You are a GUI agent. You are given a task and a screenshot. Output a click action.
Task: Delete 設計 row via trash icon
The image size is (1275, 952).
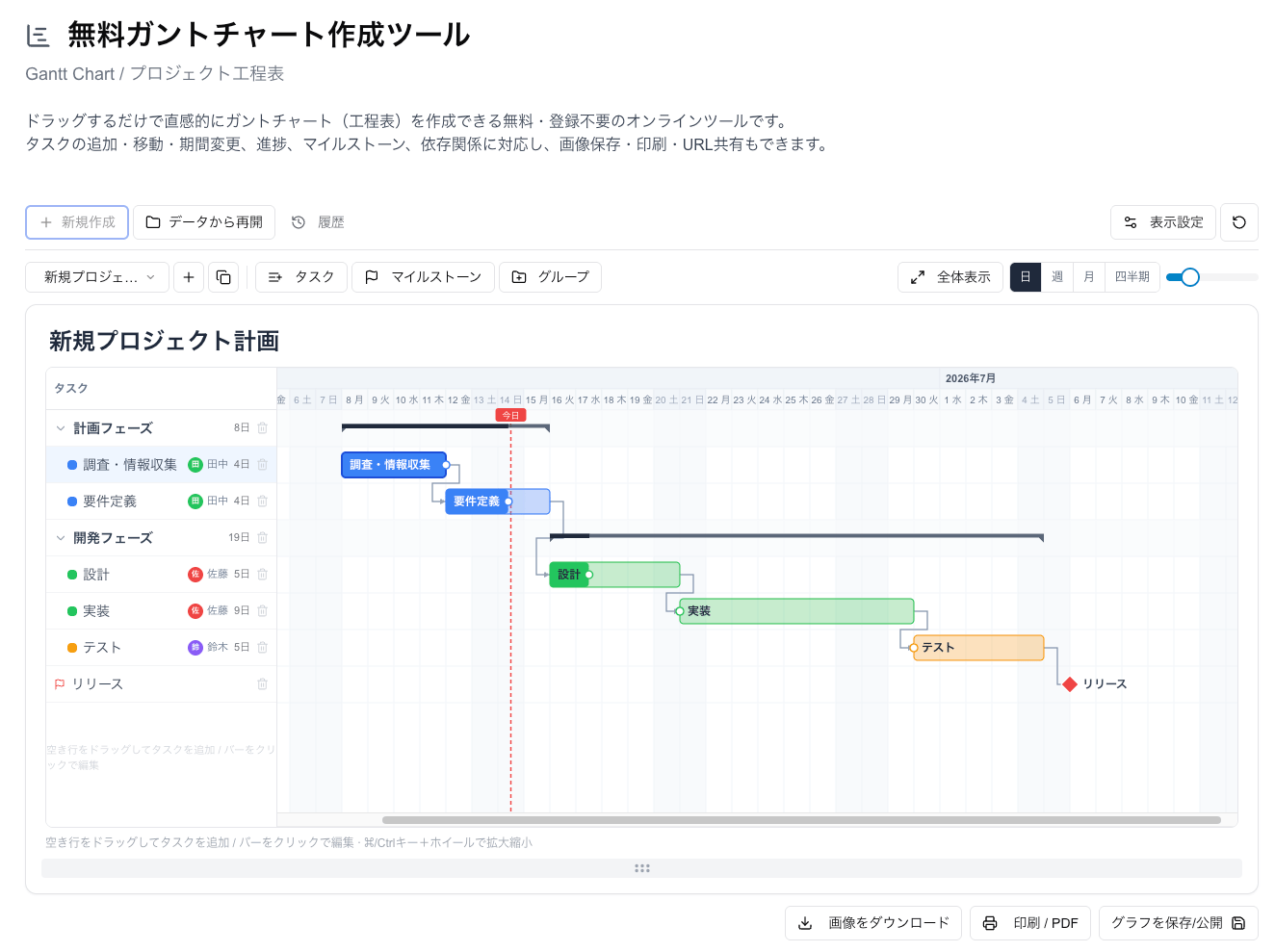point(262,575)
